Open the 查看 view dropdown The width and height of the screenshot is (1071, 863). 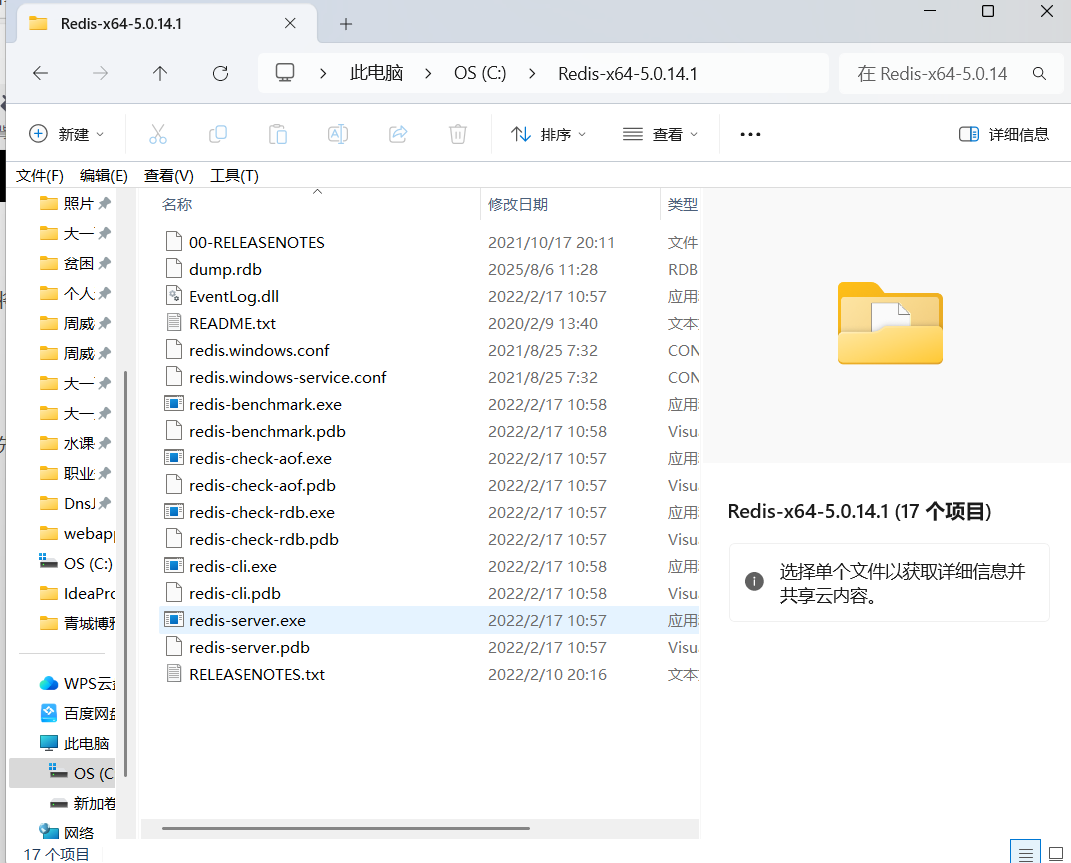point(660,134)
